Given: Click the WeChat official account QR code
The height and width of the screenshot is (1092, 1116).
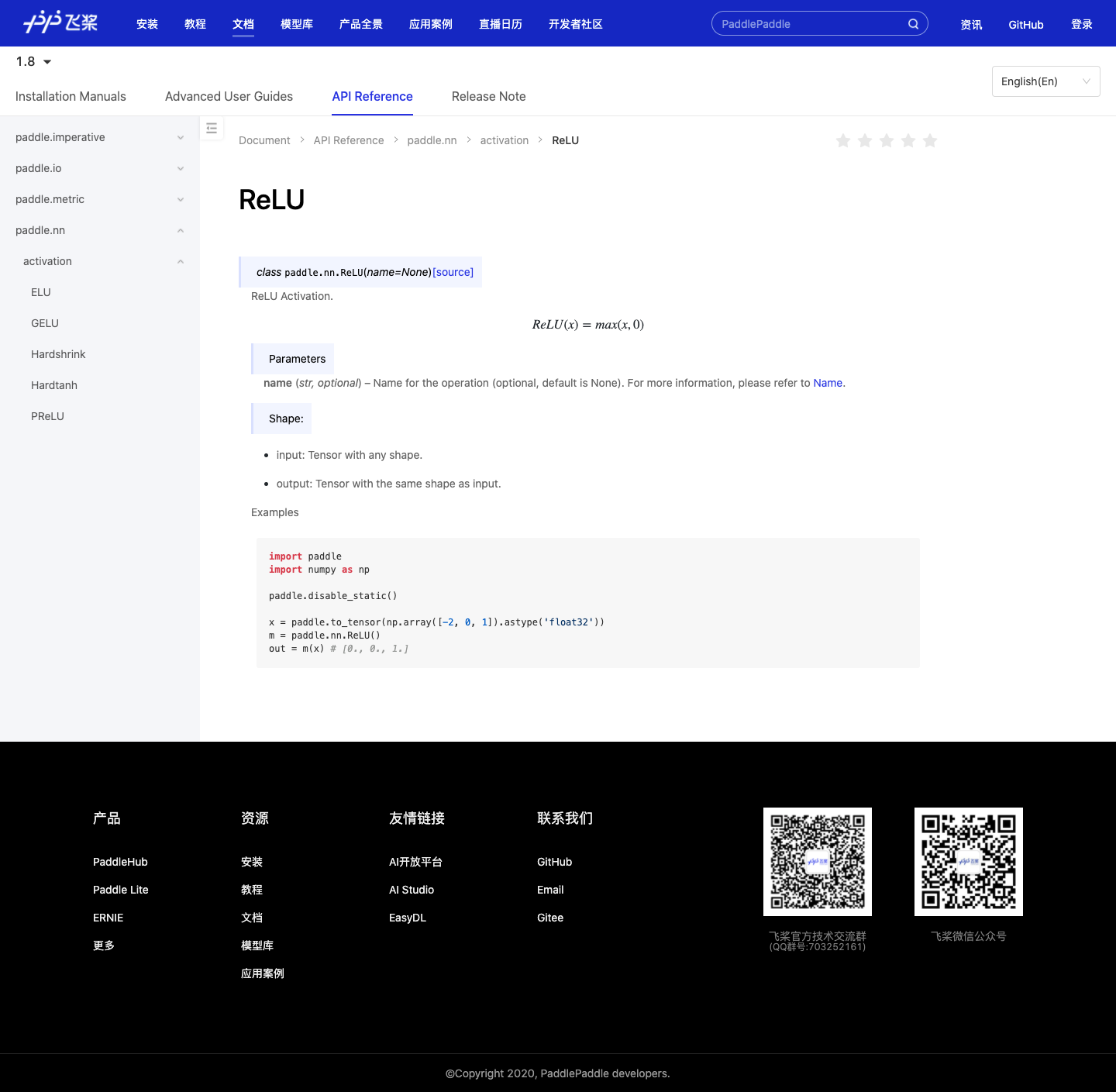Looking at the screenshot, I should tap(969, 862).
